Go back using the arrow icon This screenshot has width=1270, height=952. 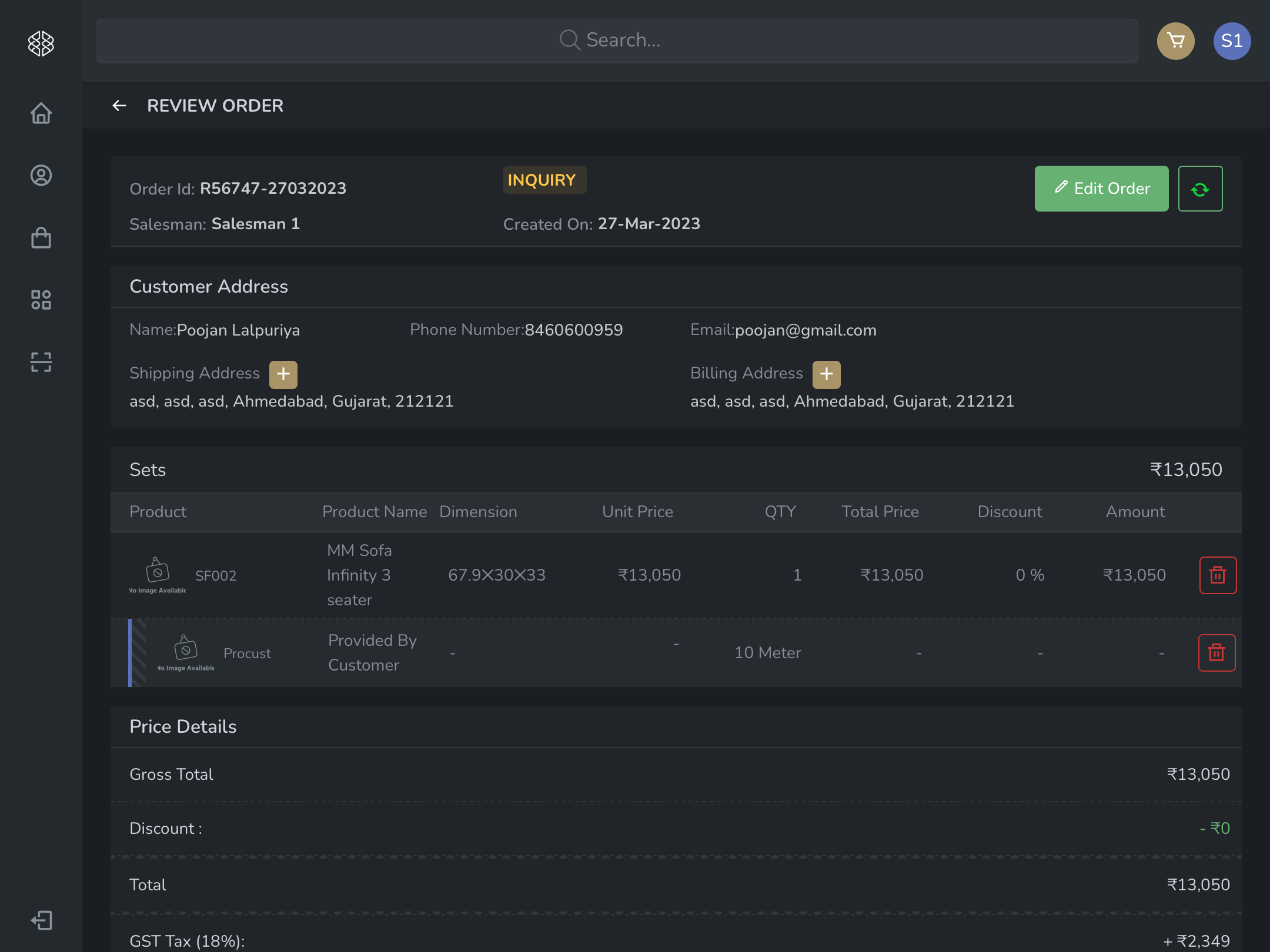(119, 106)
